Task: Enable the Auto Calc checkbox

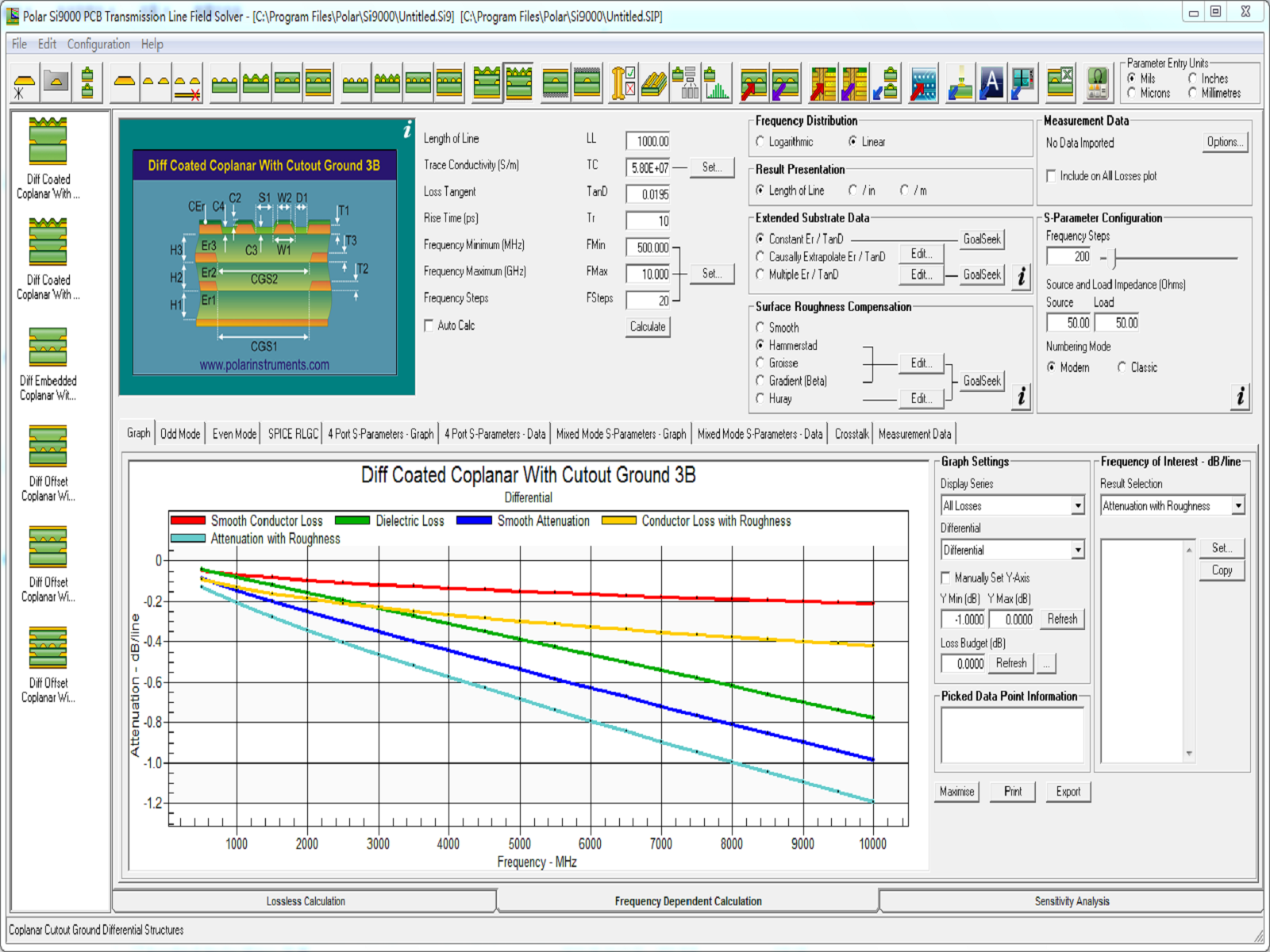Action: tap(429, 325)
